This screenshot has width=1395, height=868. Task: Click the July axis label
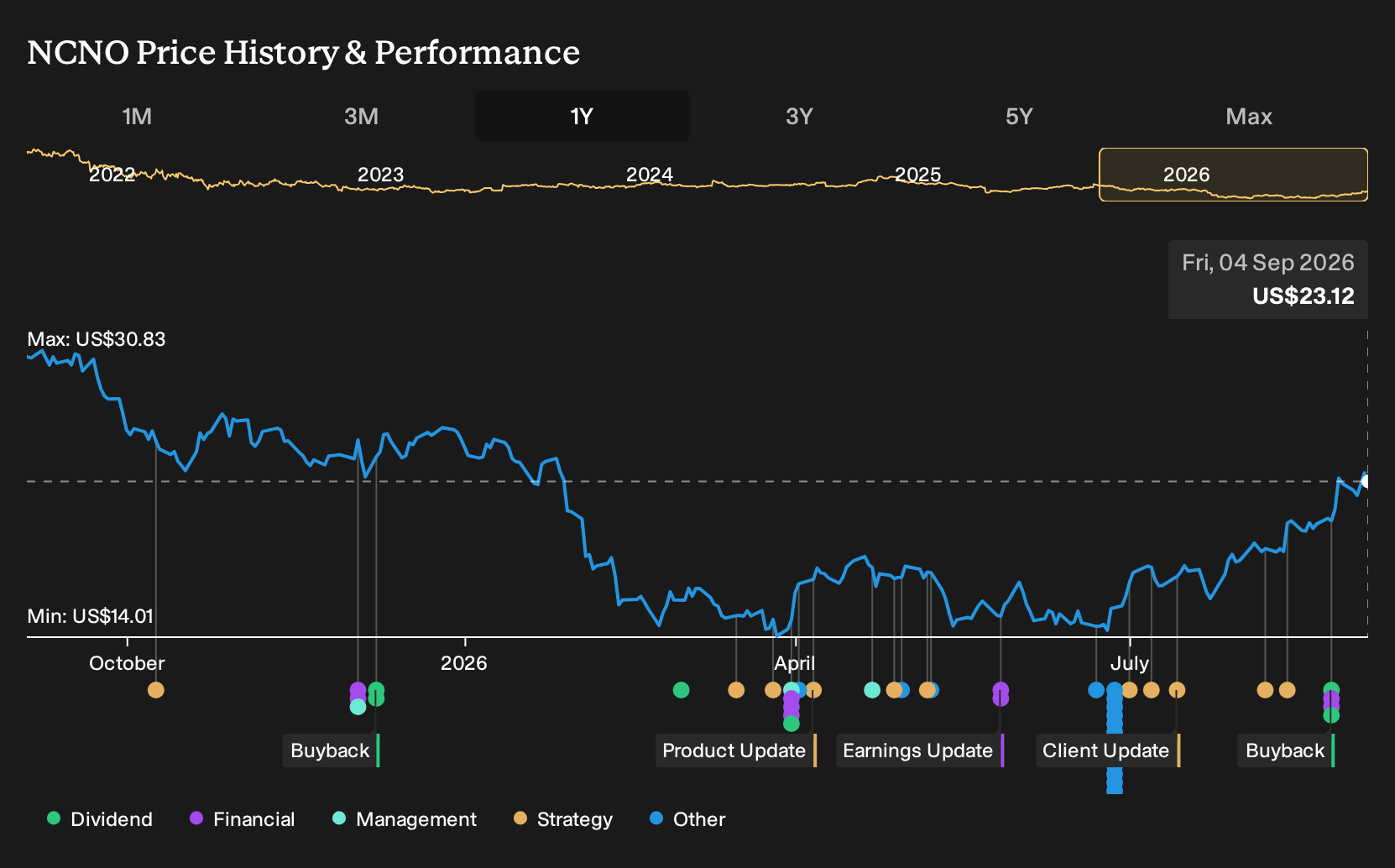pyautogui.click(x=1130, y=663)
